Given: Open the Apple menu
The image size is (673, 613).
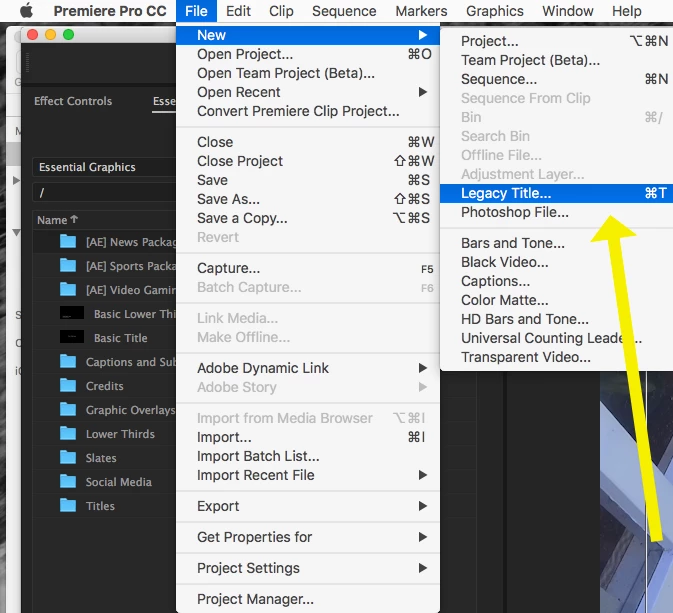Looking at the screenshot, I should pyautogui.click(x=26, y=11).
